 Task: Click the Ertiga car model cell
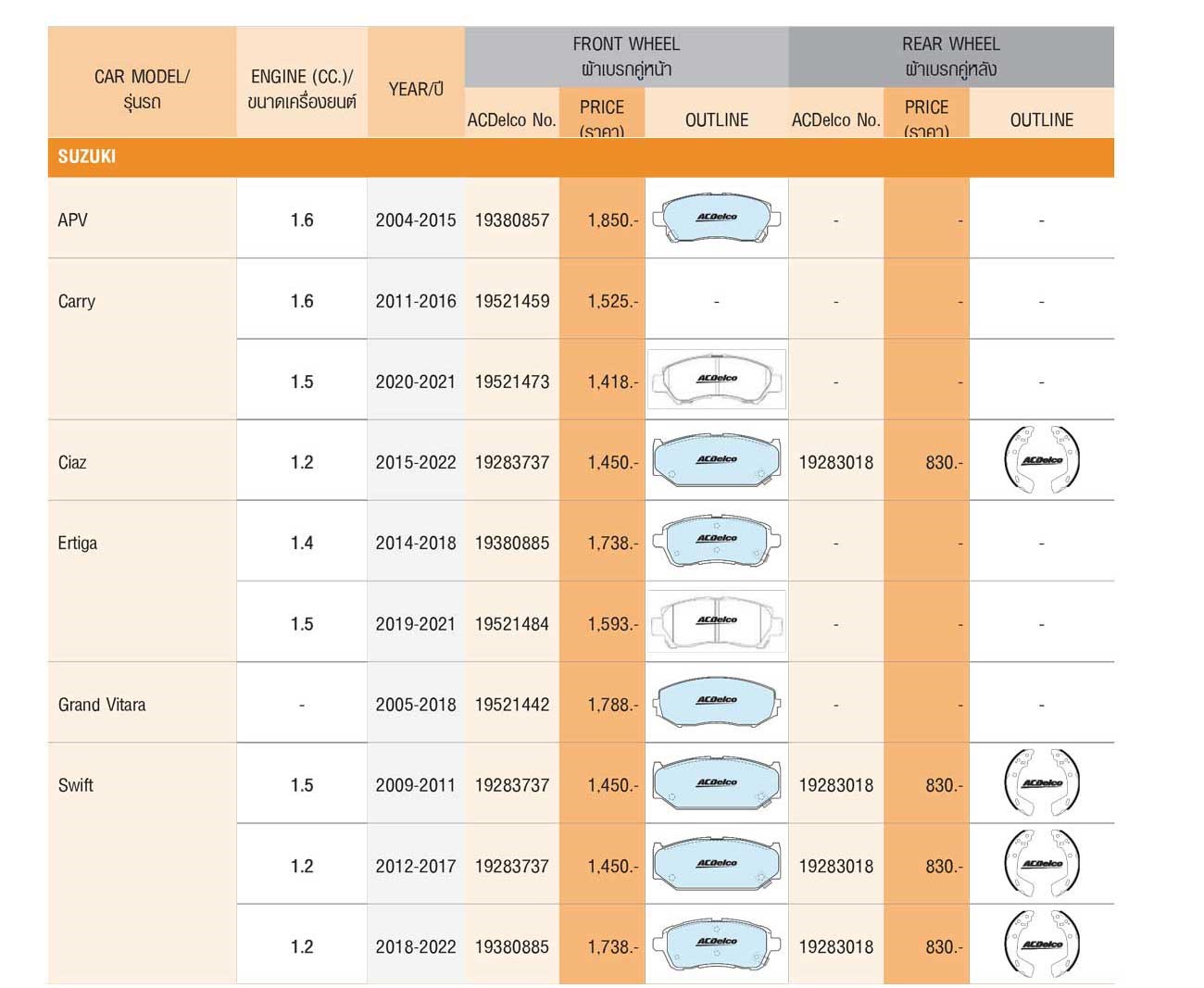142,582
